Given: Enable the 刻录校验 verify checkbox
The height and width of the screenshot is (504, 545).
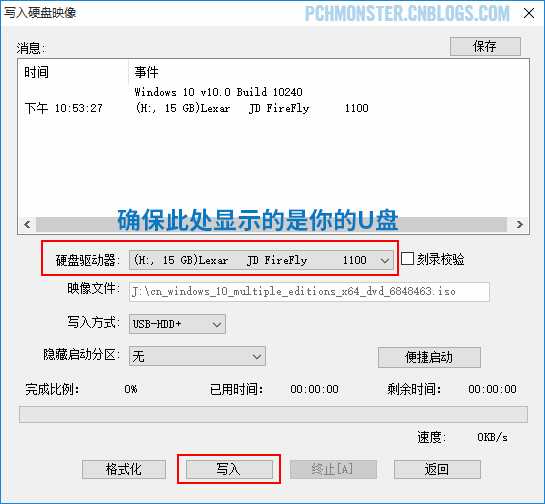Looking at the screenshot, I should pos(407,259).
